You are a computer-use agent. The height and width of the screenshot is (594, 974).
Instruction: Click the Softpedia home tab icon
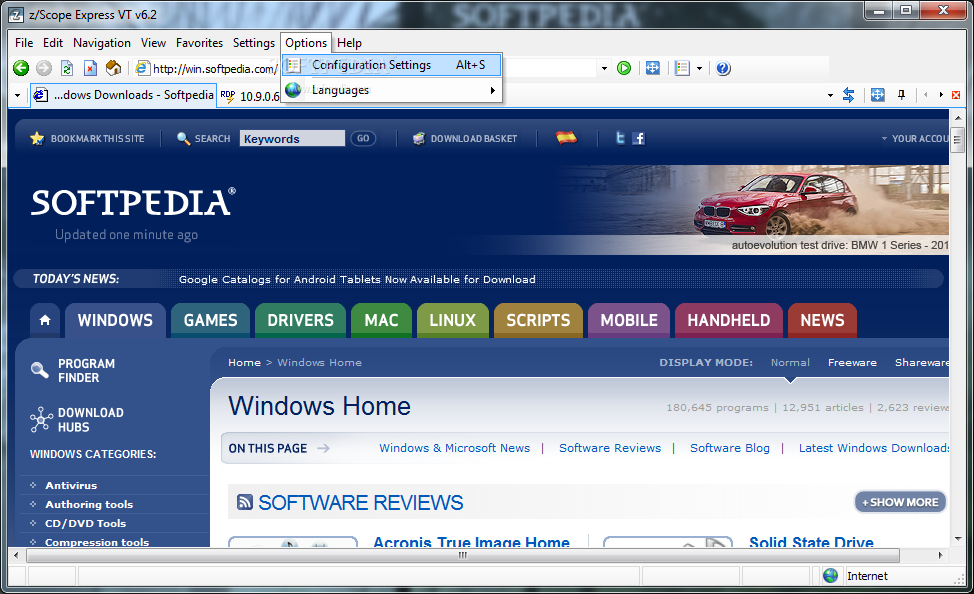45,320
